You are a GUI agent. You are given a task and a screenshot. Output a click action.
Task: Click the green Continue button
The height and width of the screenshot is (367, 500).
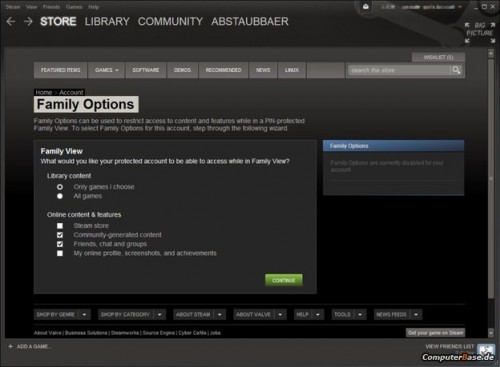pos(284,280)
